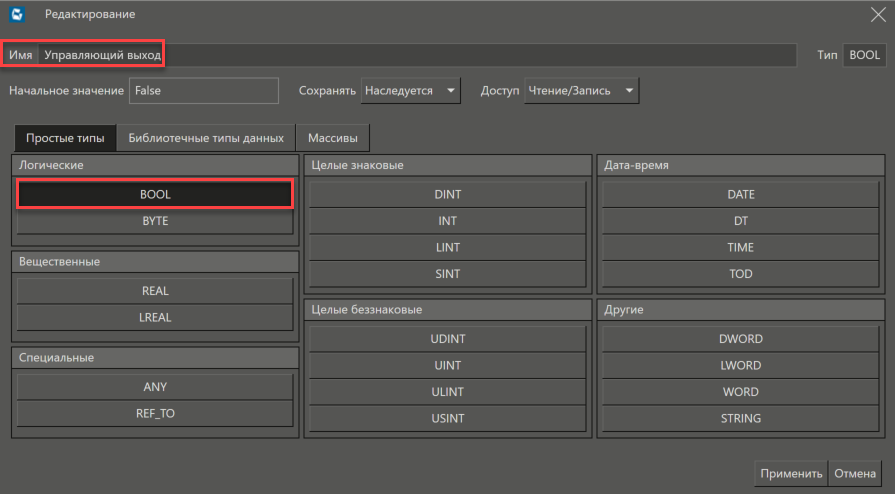Image resolution: width=895 pixels, height=494 pixels.
Task: Choose the DATE type button
Action: 741,194
